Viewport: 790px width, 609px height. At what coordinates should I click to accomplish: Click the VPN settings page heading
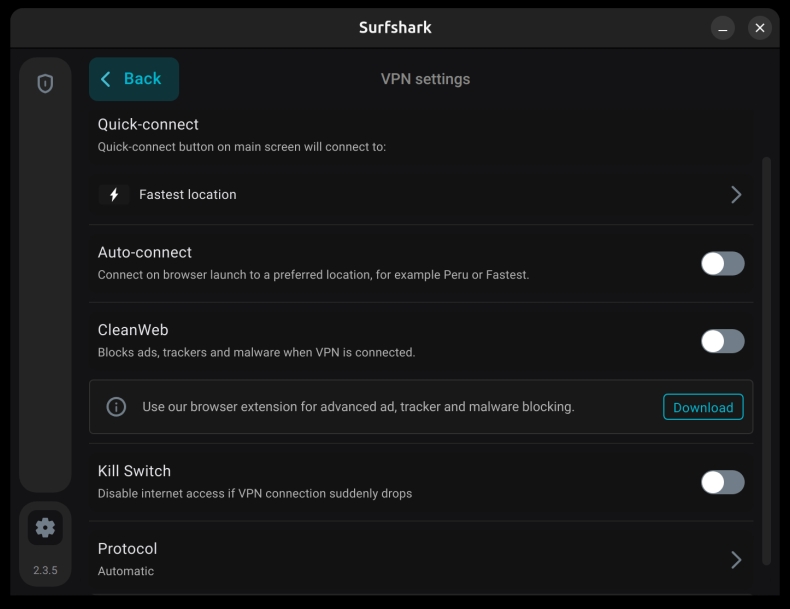pos(425,79)
